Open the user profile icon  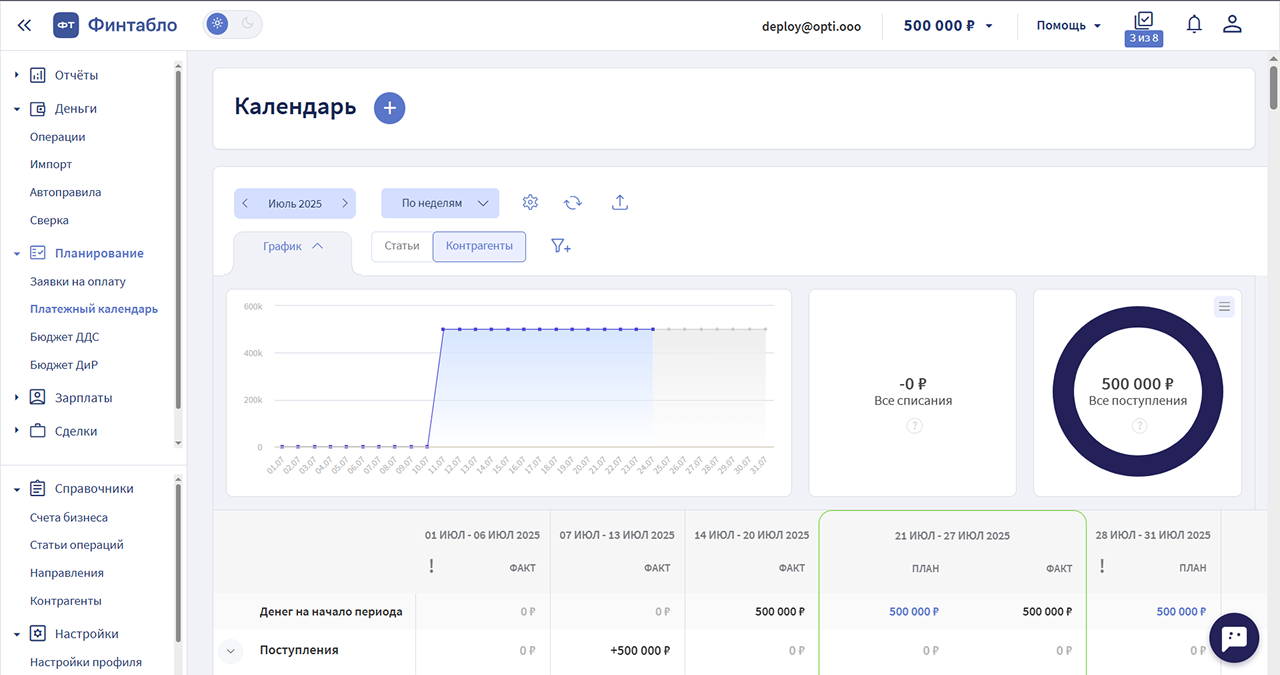[x=1232, y=25]
